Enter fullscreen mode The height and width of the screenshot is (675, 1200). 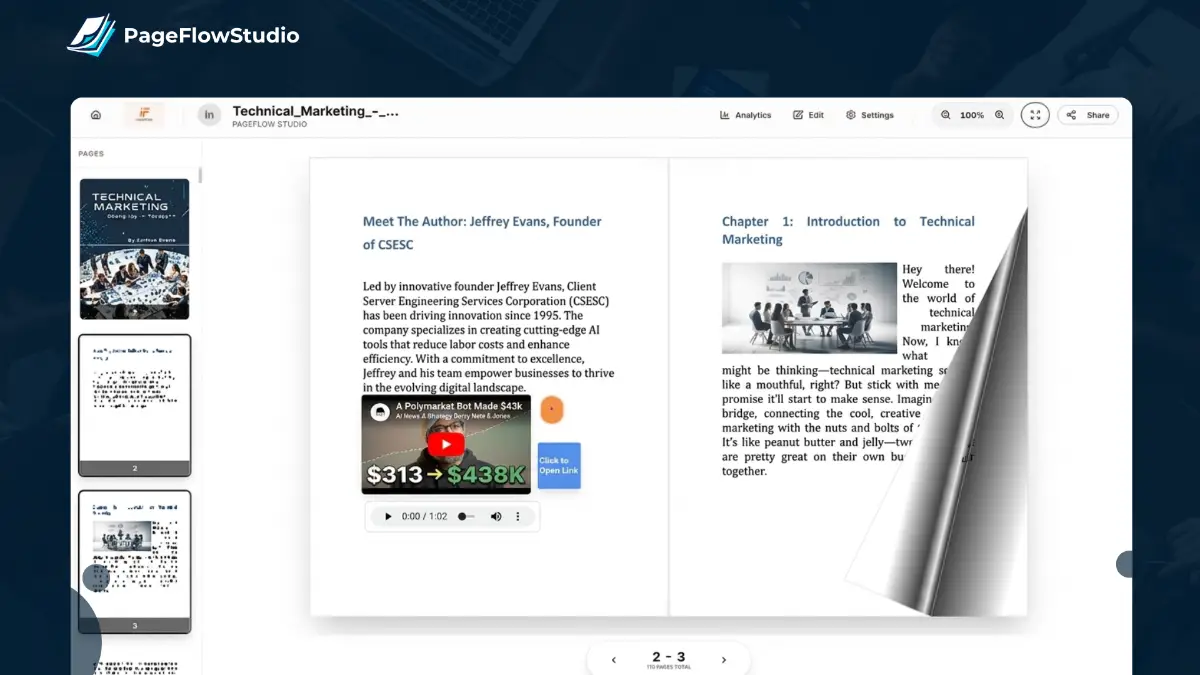point(1035,115)
